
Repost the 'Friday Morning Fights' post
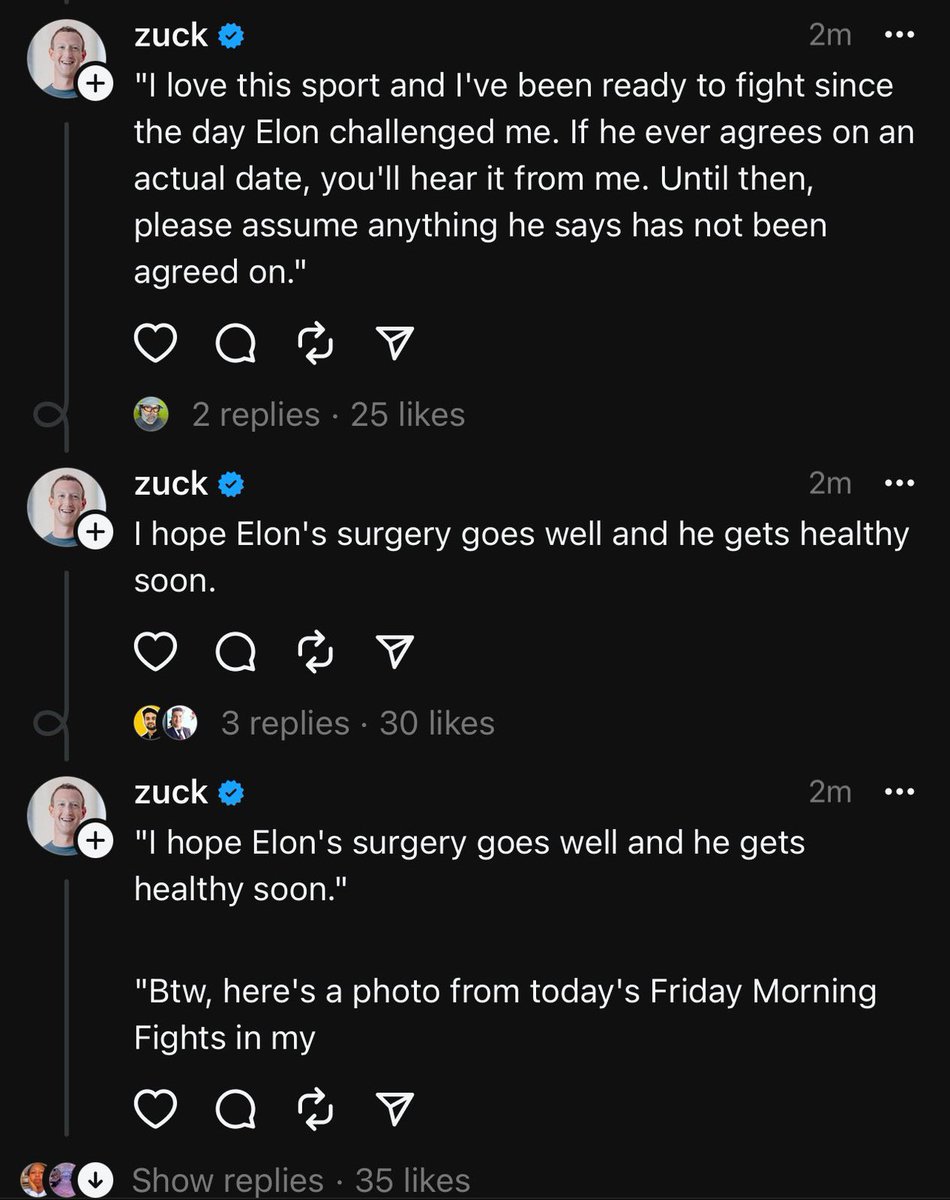point(315,1108)
